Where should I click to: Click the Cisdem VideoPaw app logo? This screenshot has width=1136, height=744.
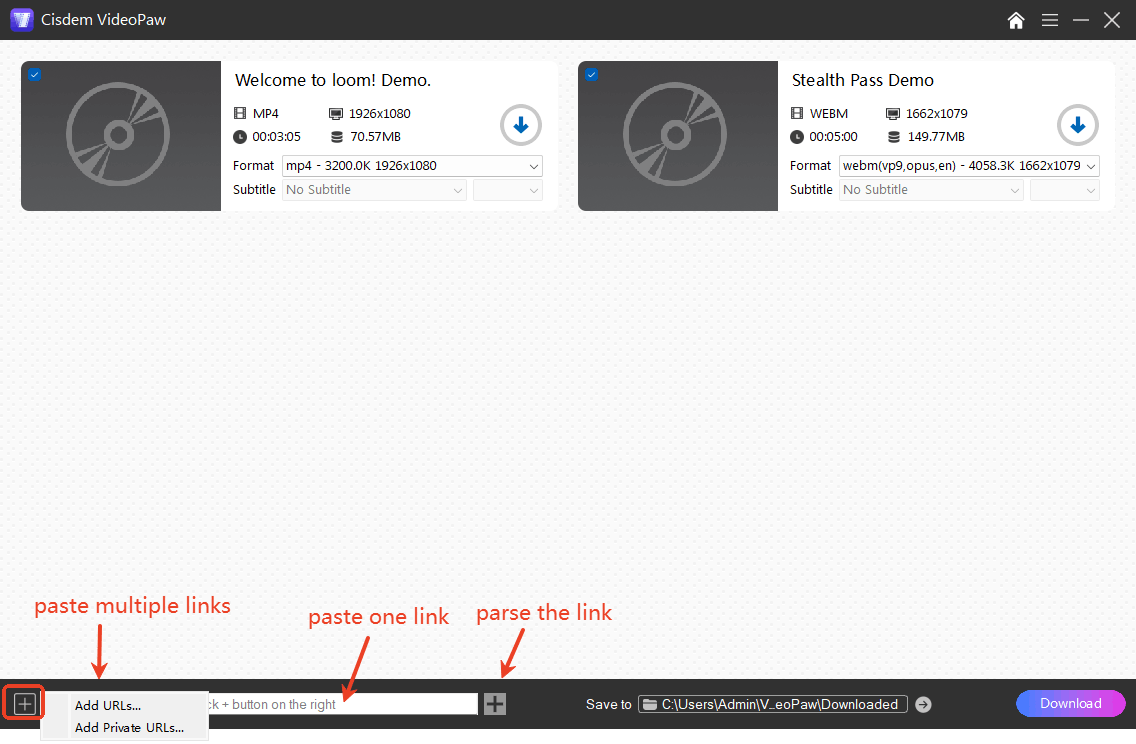[22, 20]
